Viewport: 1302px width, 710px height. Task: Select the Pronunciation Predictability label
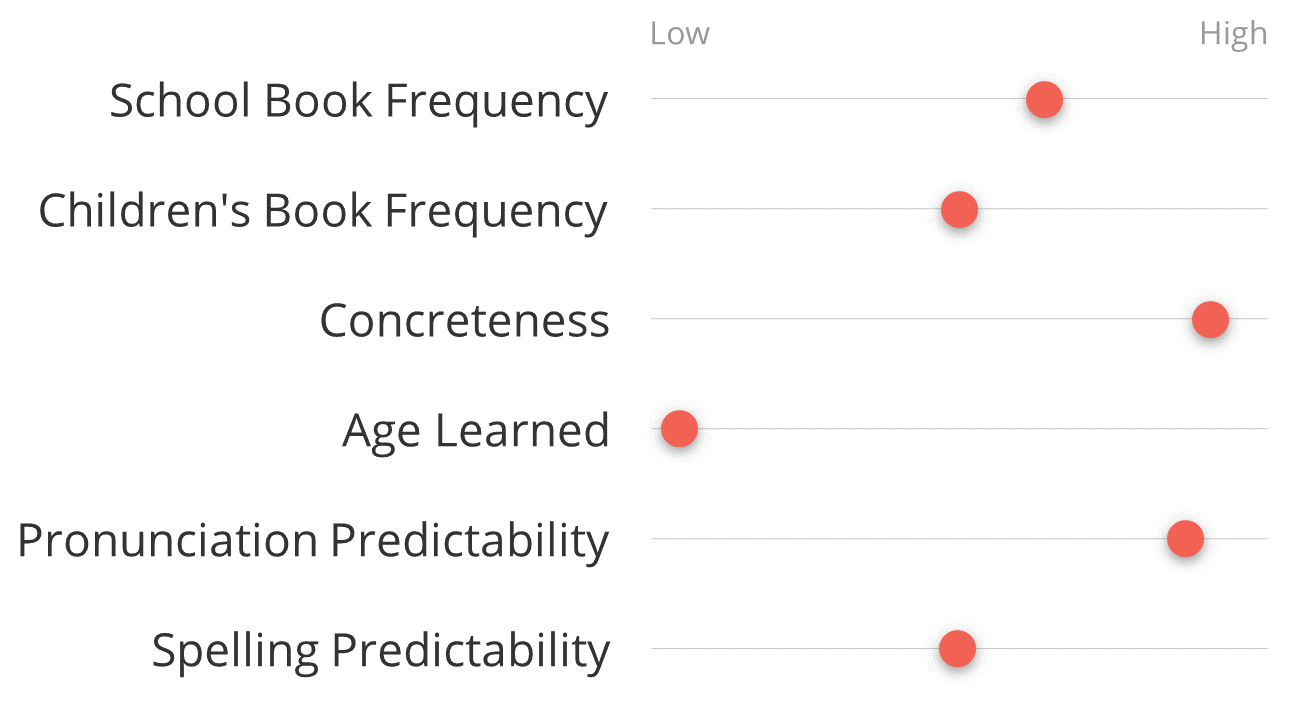click(x=313, y=541)
